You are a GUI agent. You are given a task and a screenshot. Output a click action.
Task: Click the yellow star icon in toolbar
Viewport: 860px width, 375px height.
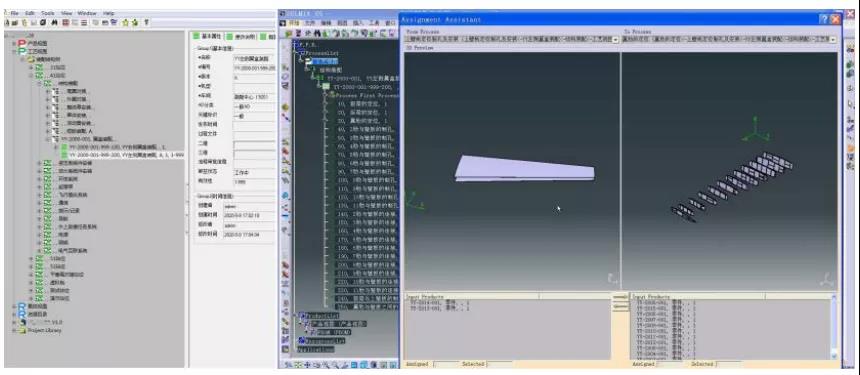[126, 22]
